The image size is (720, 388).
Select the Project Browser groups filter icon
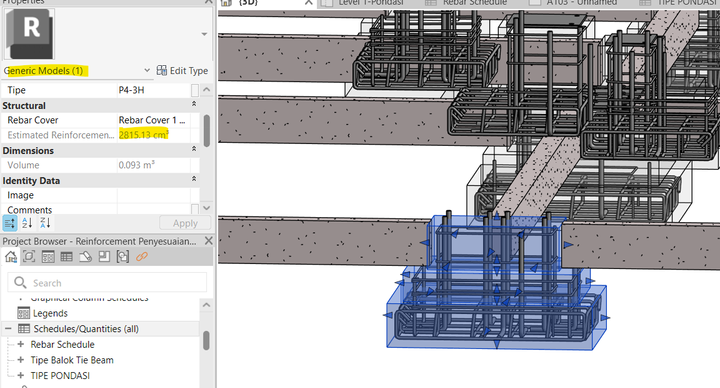pyautogui.click(x=123, y=256)
